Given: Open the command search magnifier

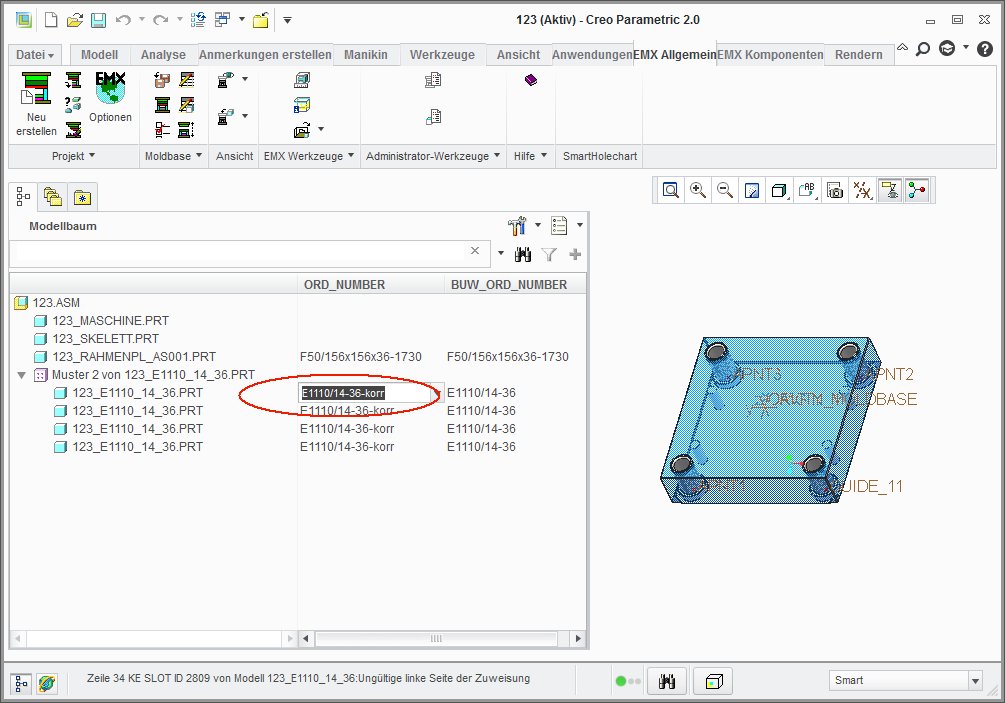Looking at the screenshot, I should point(922,49).
